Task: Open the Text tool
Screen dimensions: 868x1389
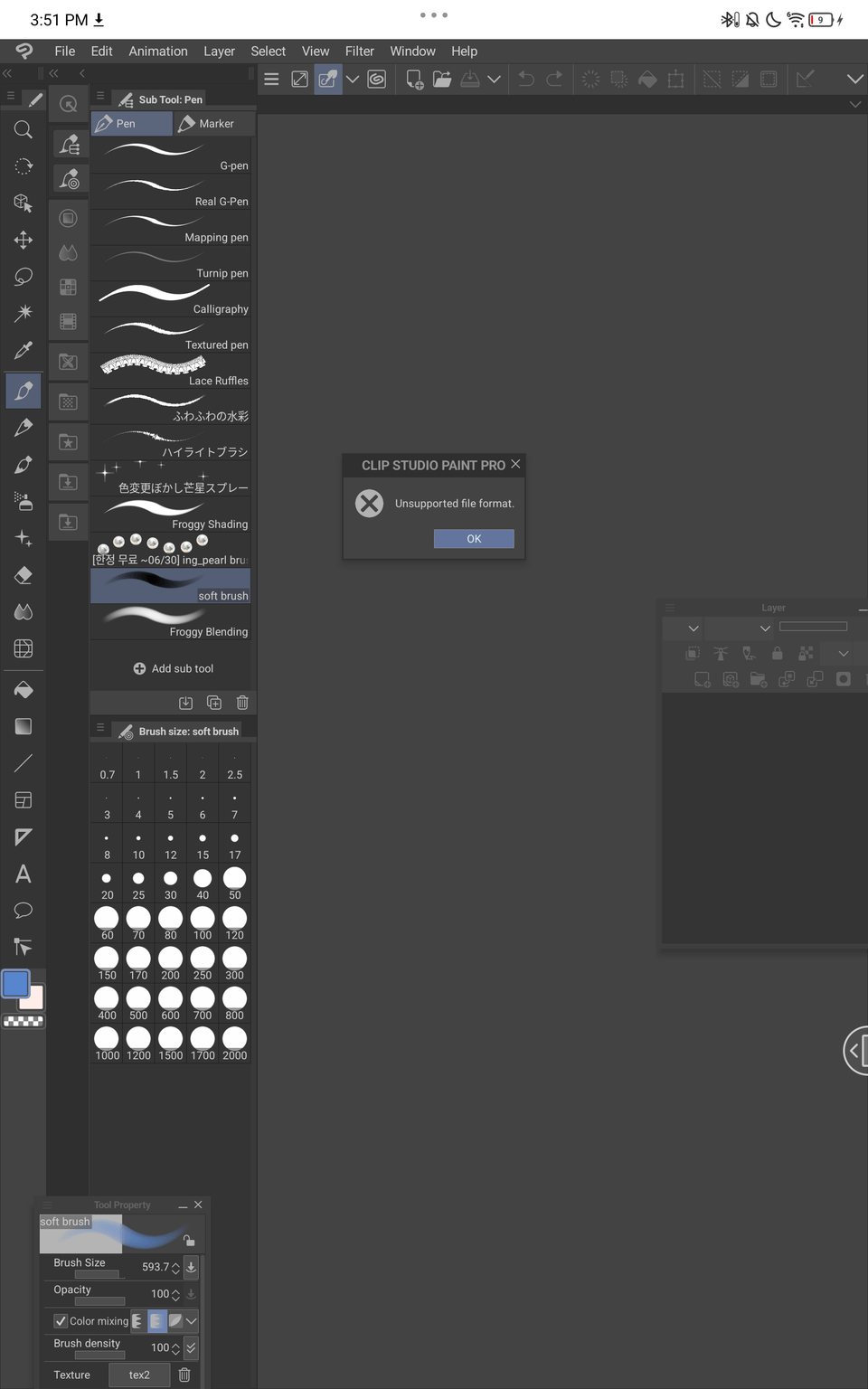Action: [24, 874]
